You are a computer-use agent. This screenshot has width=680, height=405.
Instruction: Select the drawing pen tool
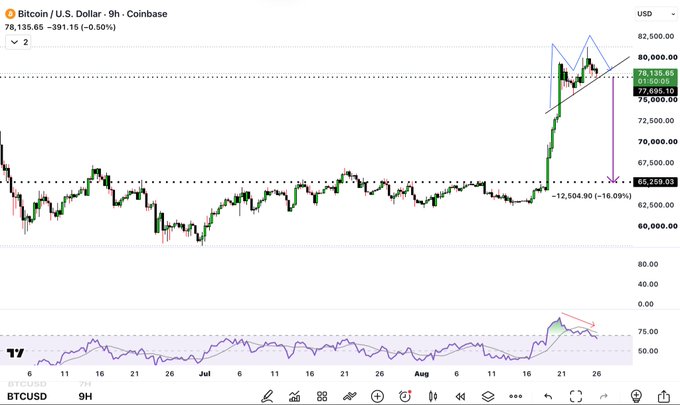(x=267, y=396)
